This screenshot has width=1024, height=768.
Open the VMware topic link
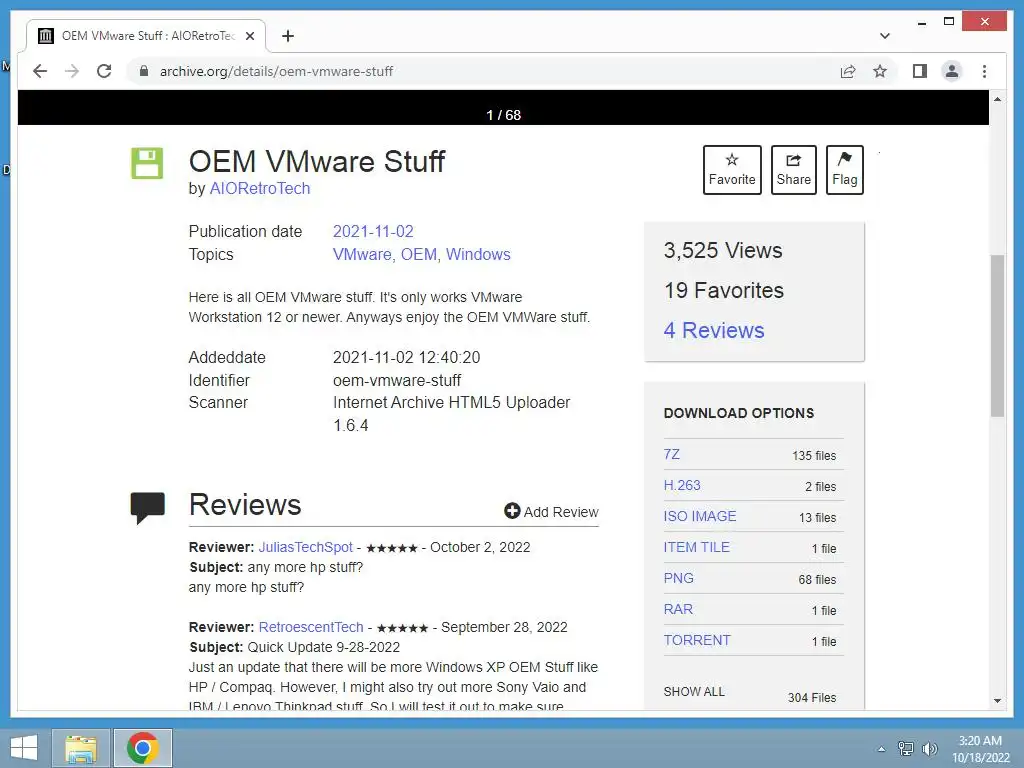(361, 254)
